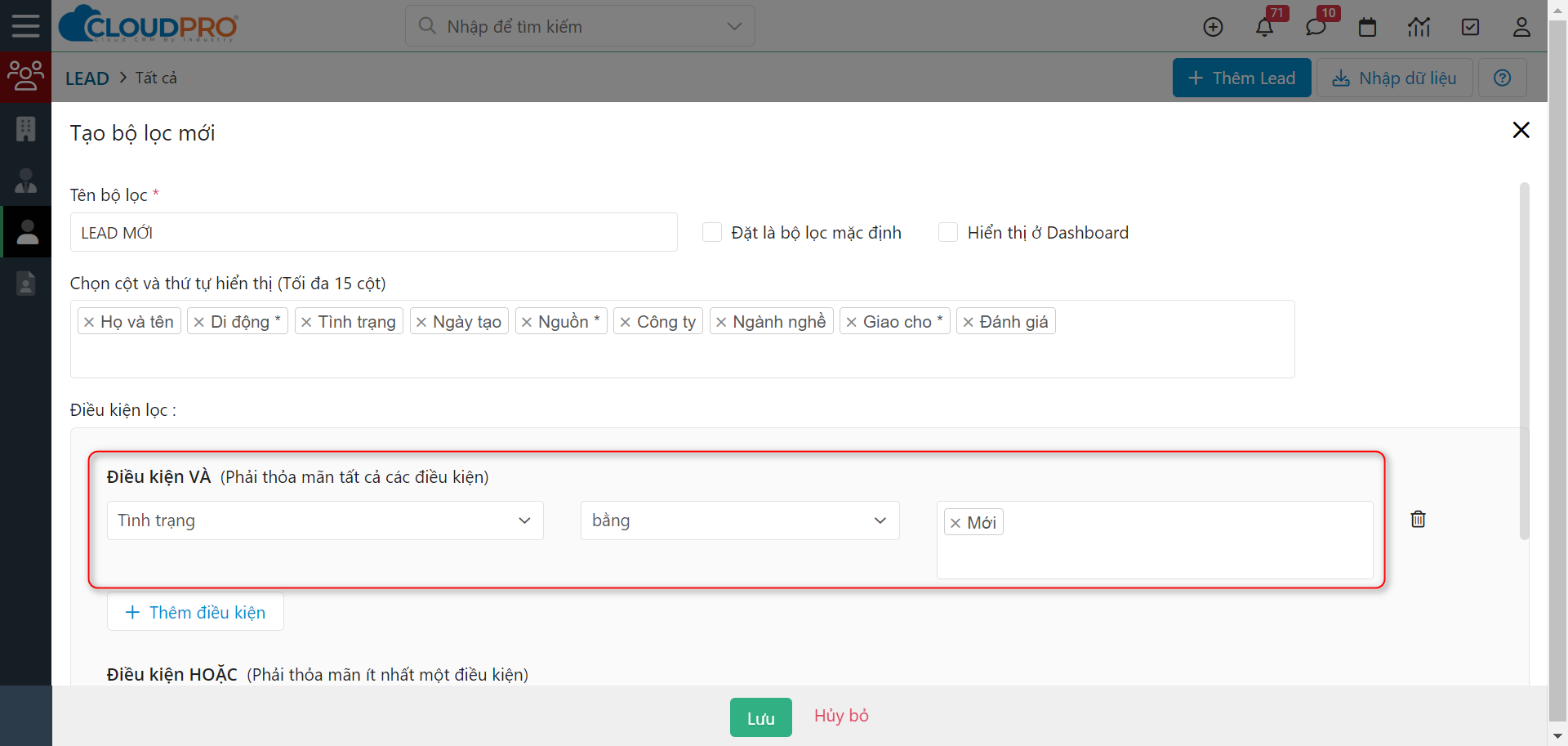1568x746 pixels.
Task: Enable Đặt là bộ lọc mặc định checkbox
Action: coord(712,232)
